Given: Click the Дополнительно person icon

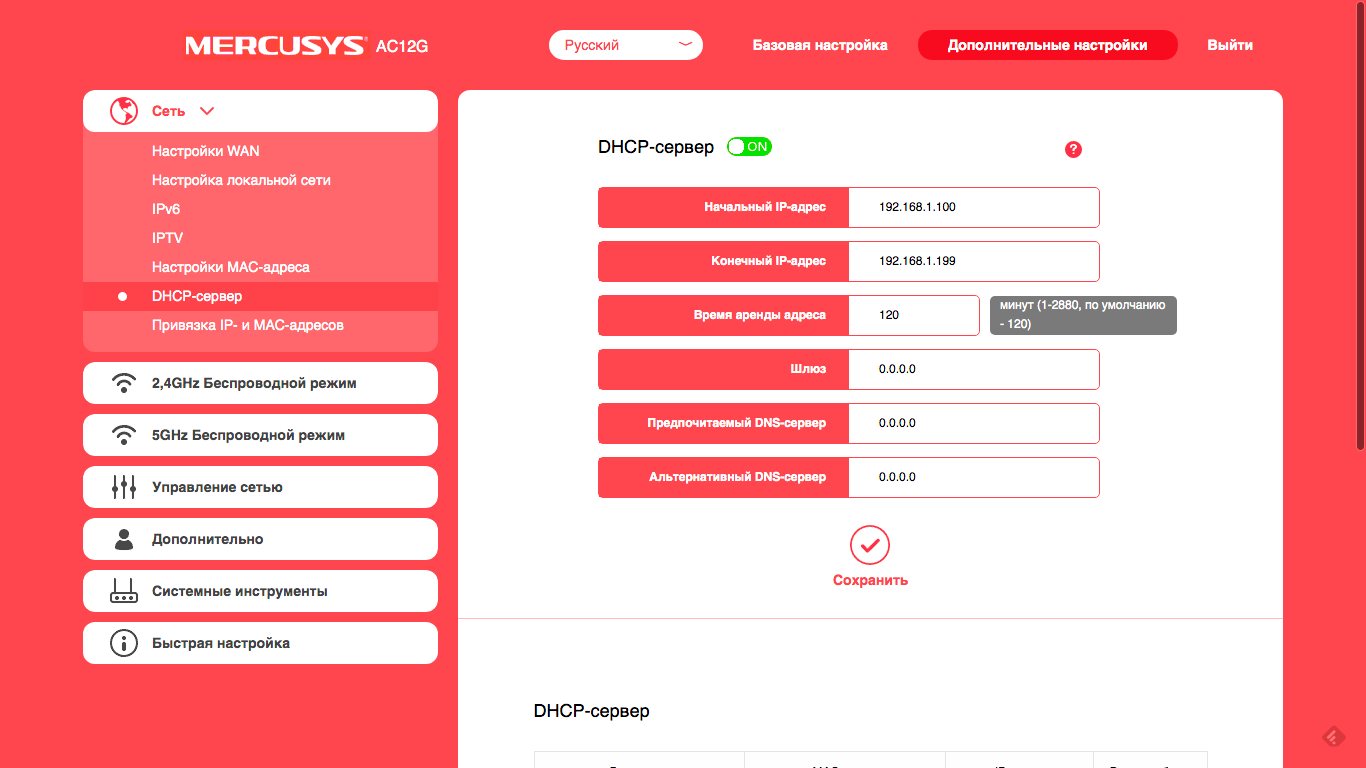Looking at the screenshot, I should tap(123, 539).
